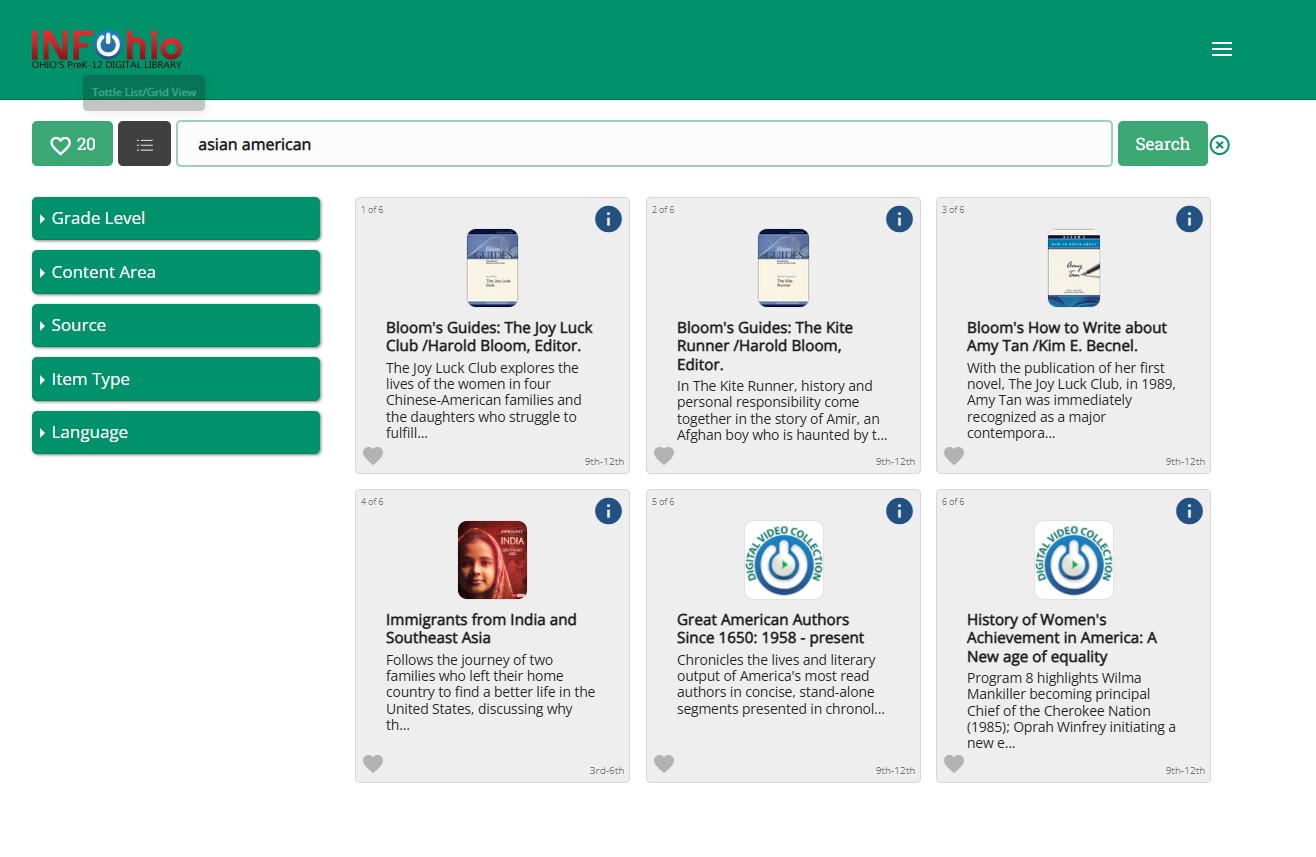Click 'Program 8 highlights Wilma Mankiller' description
Screen dimensions: 1316x857
(x=1071, y=711)
